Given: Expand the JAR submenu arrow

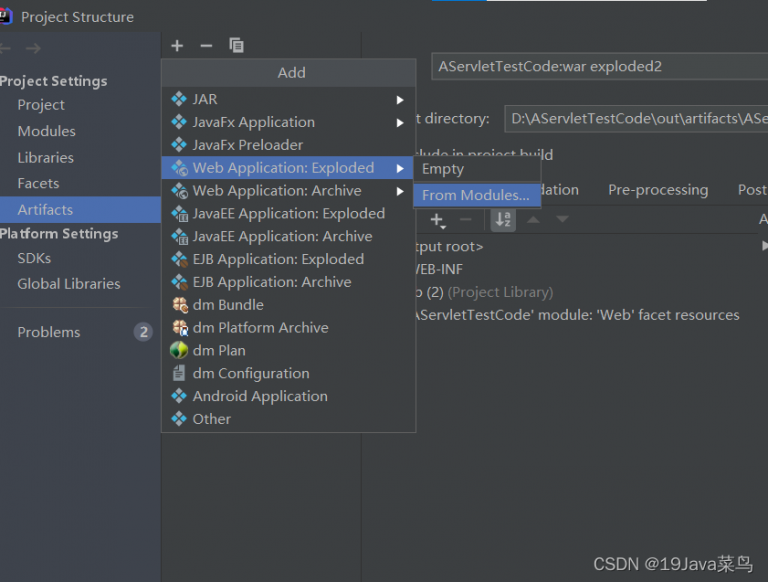Looking at the screenshot, I should [x=400, y=100].
